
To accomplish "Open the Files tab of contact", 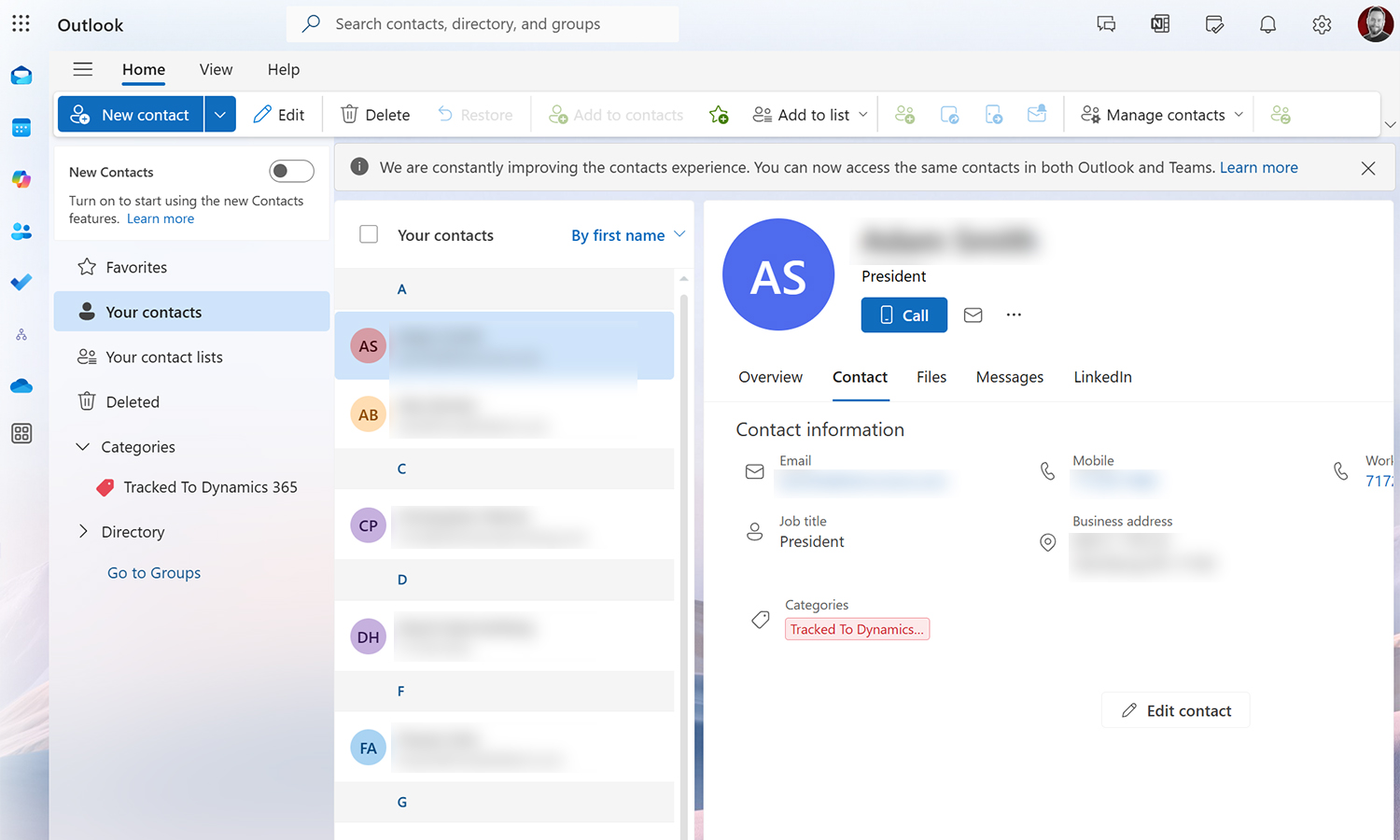I will click(931, 377).
